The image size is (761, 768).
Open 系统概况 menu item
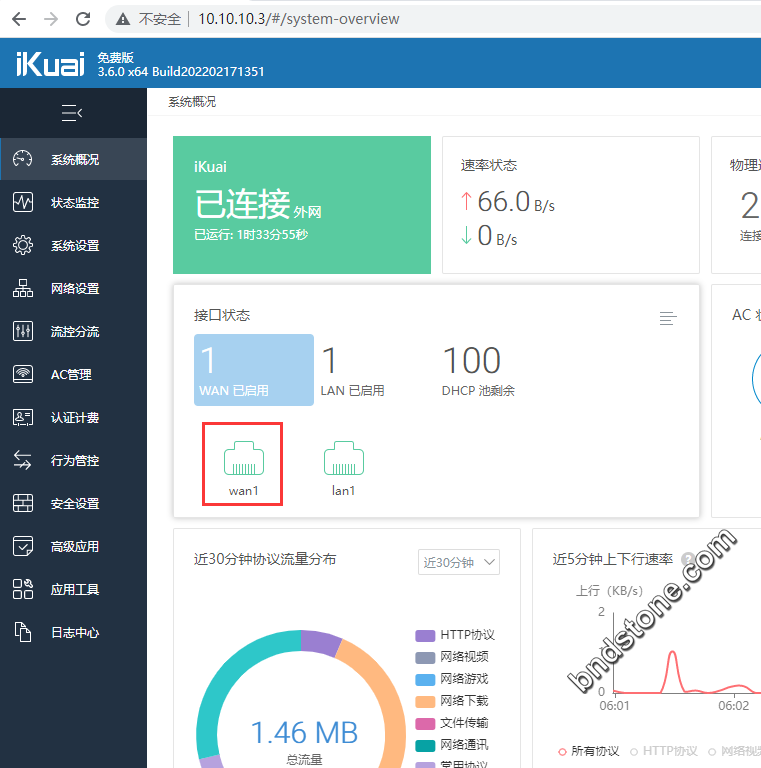73,159
